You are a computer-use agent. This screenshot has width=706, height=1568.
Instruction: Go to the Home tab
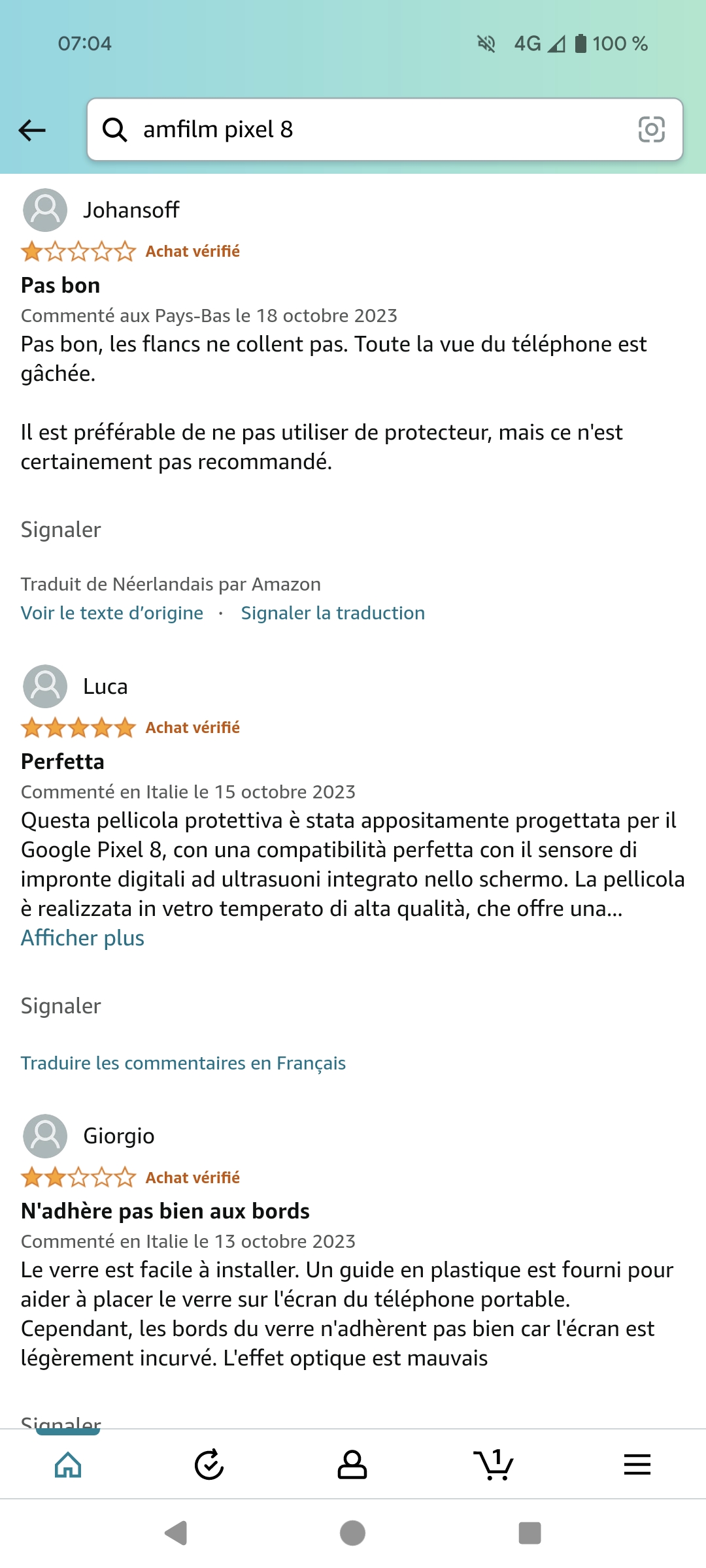[68, 1465]
